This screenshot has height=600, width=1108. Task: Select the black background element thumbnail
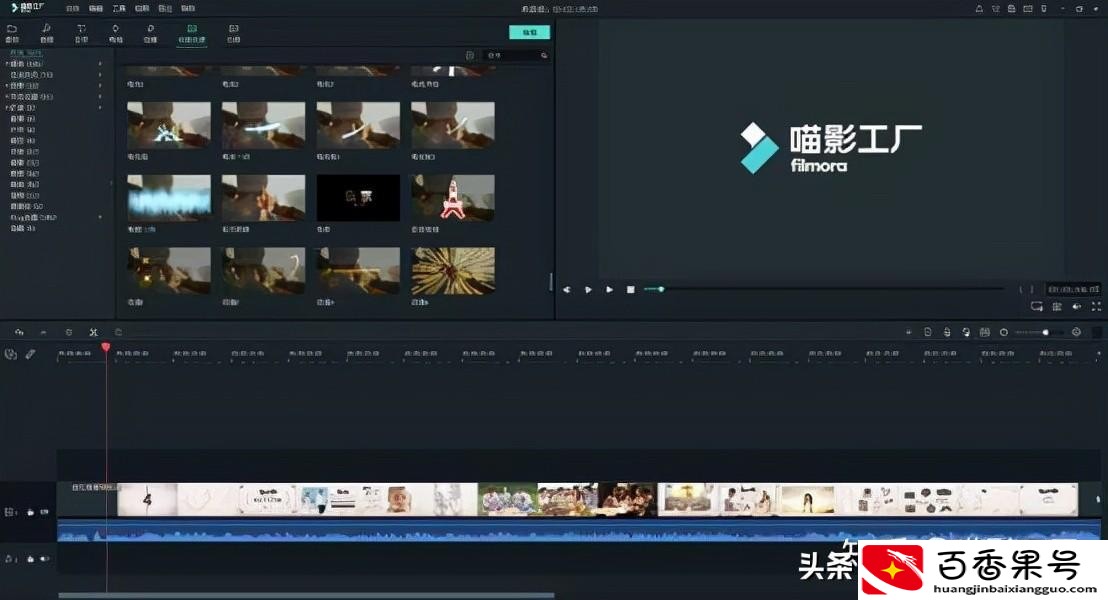(358, 198)
